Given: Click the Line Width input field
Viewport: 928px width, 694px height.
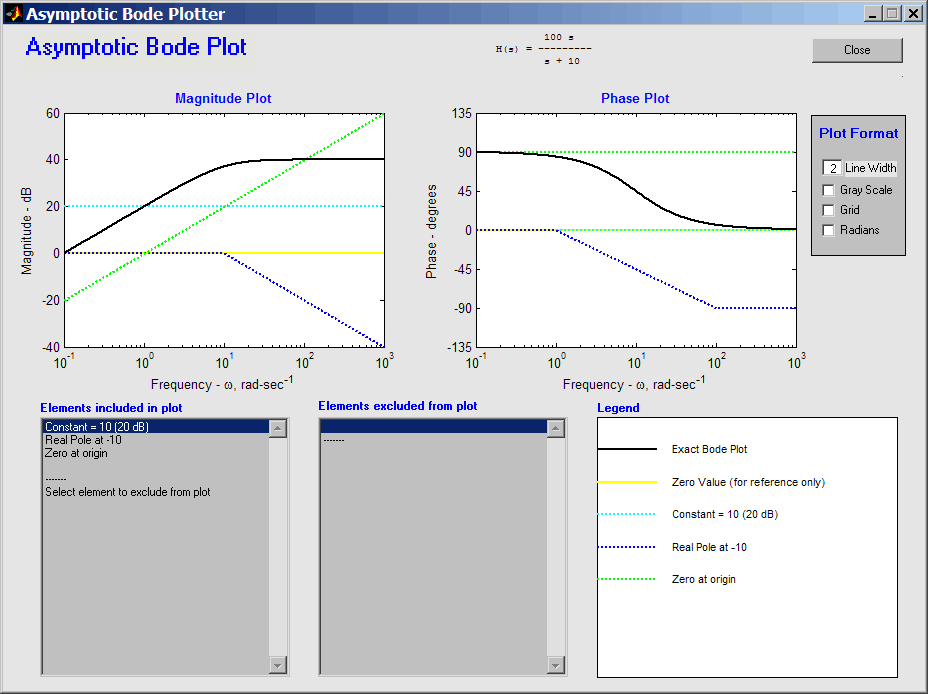Looking at the screenshot, I should (x=832, y=168).
